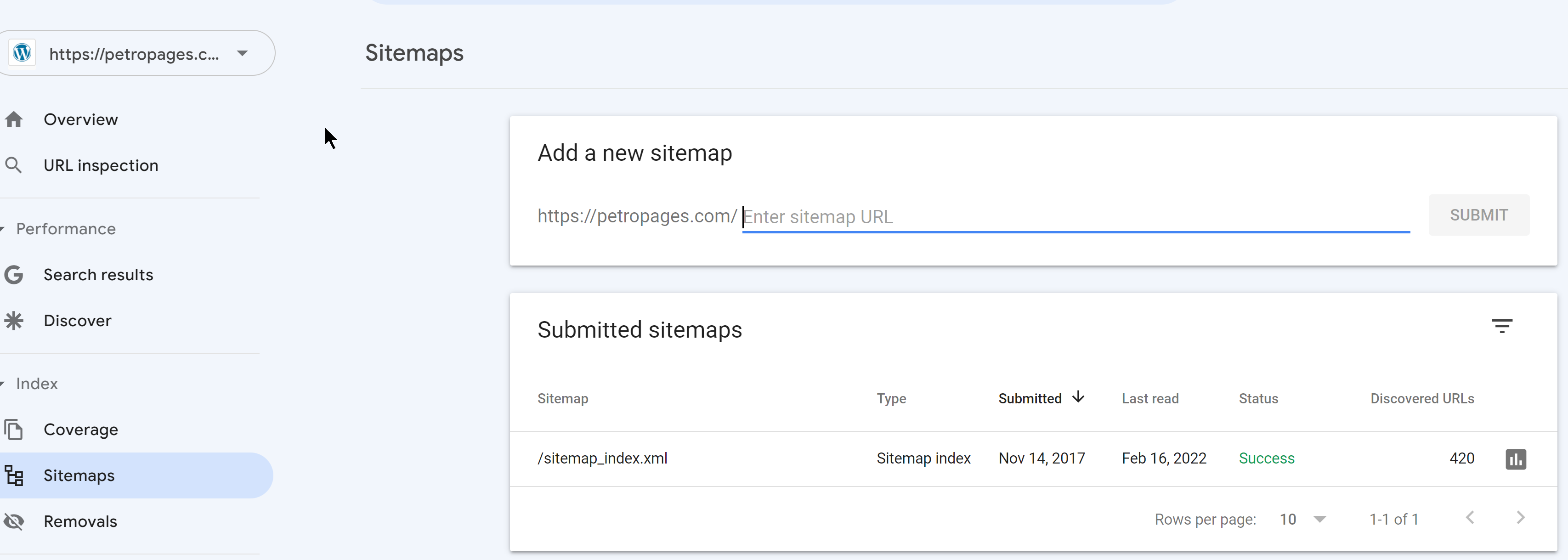The image size is (1568, 560).
Task: Open Rows per page dropdown
Action: tap(1302, 519)
